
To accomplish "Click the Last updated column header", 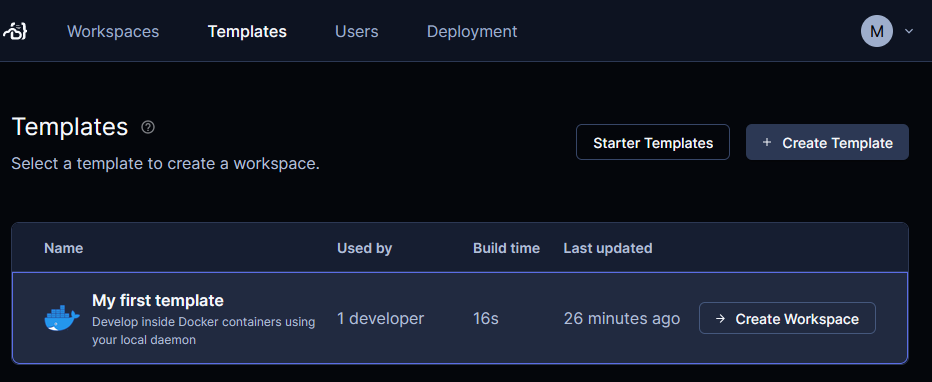I will pos(608,248).
